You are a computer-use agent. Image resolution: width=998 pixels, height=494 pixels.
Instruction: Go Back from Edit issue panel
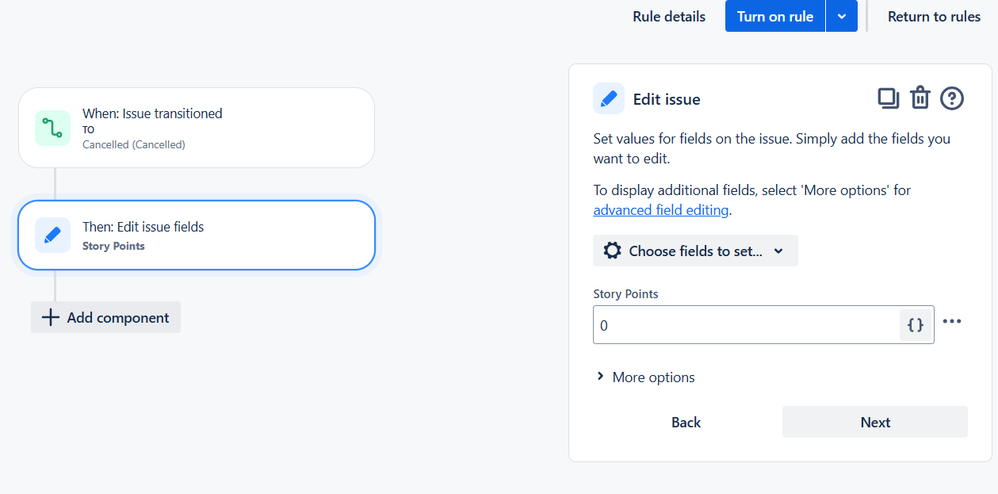point(686,422)
